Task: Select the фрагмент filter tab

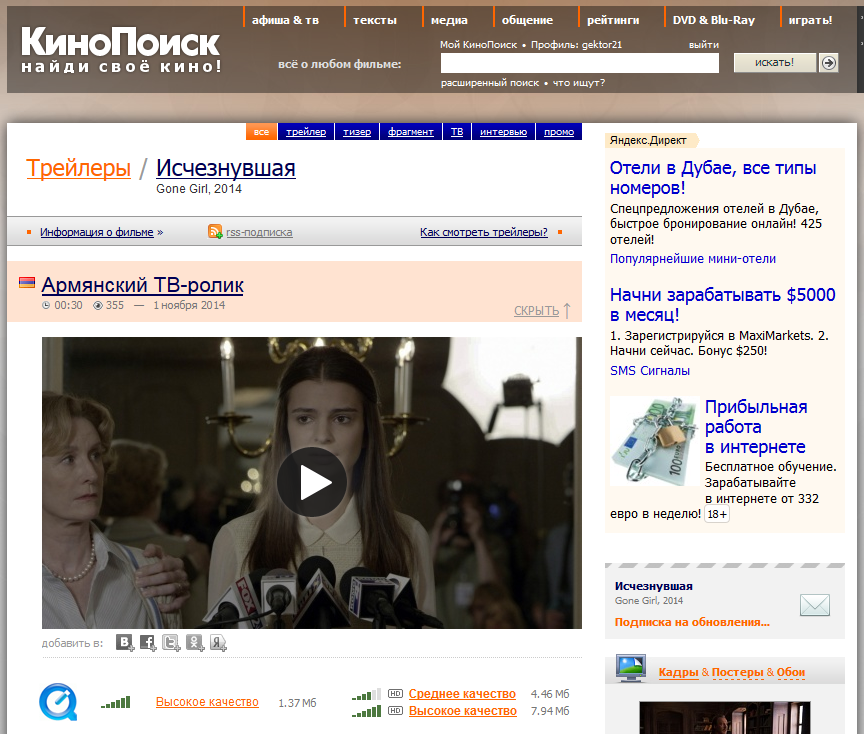Action: (411, 132)
